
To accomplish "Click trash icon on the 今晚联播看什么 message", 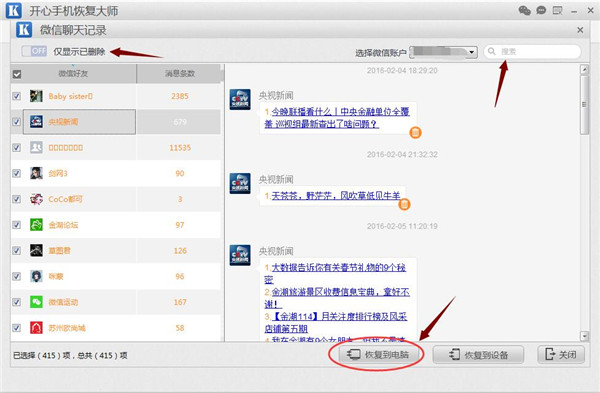I will (416, 132).
